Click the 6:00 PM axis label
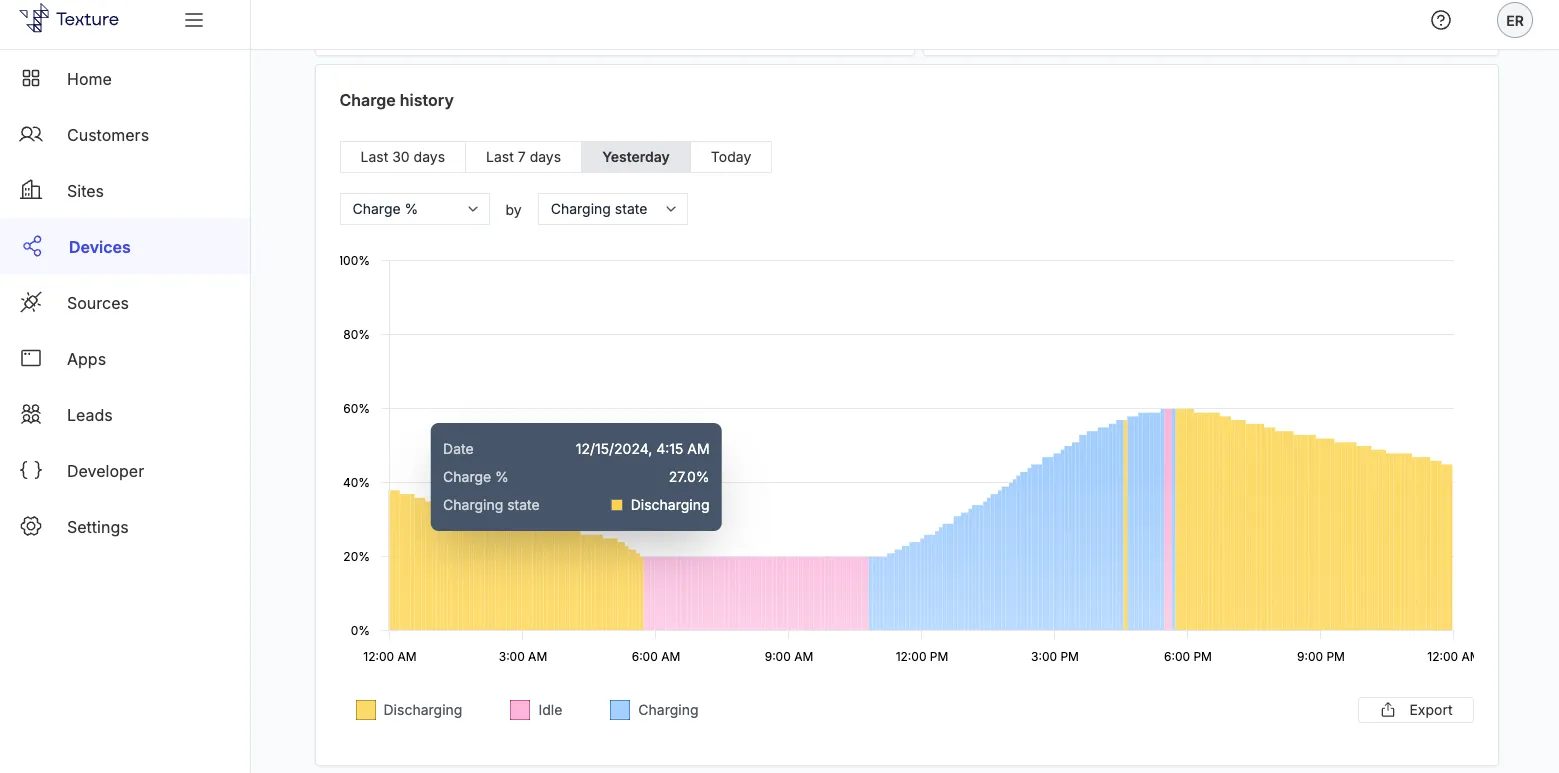 coord(1187,657)
